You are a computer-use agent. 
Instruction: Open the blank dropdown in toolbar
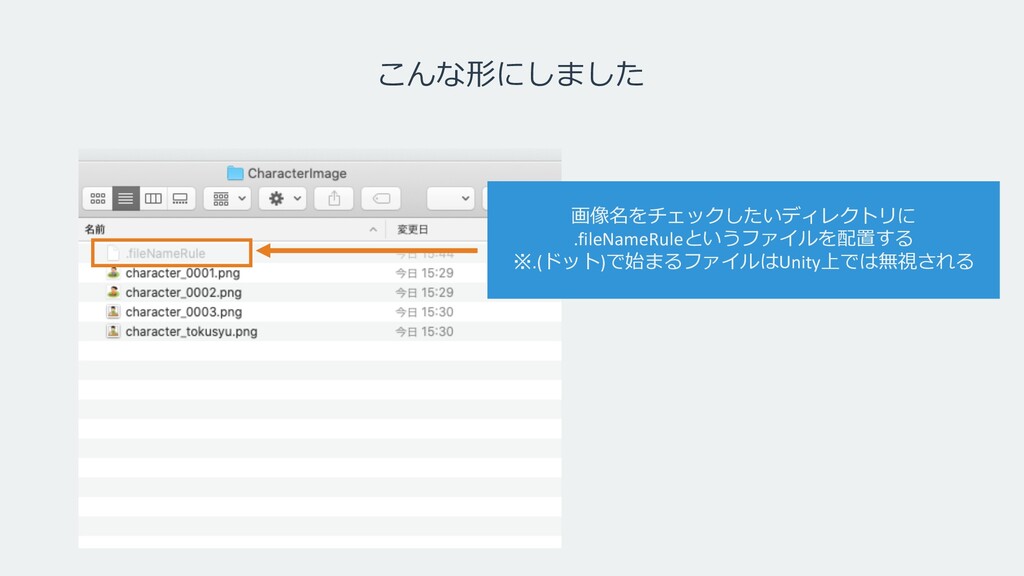[x=451, y=199]
